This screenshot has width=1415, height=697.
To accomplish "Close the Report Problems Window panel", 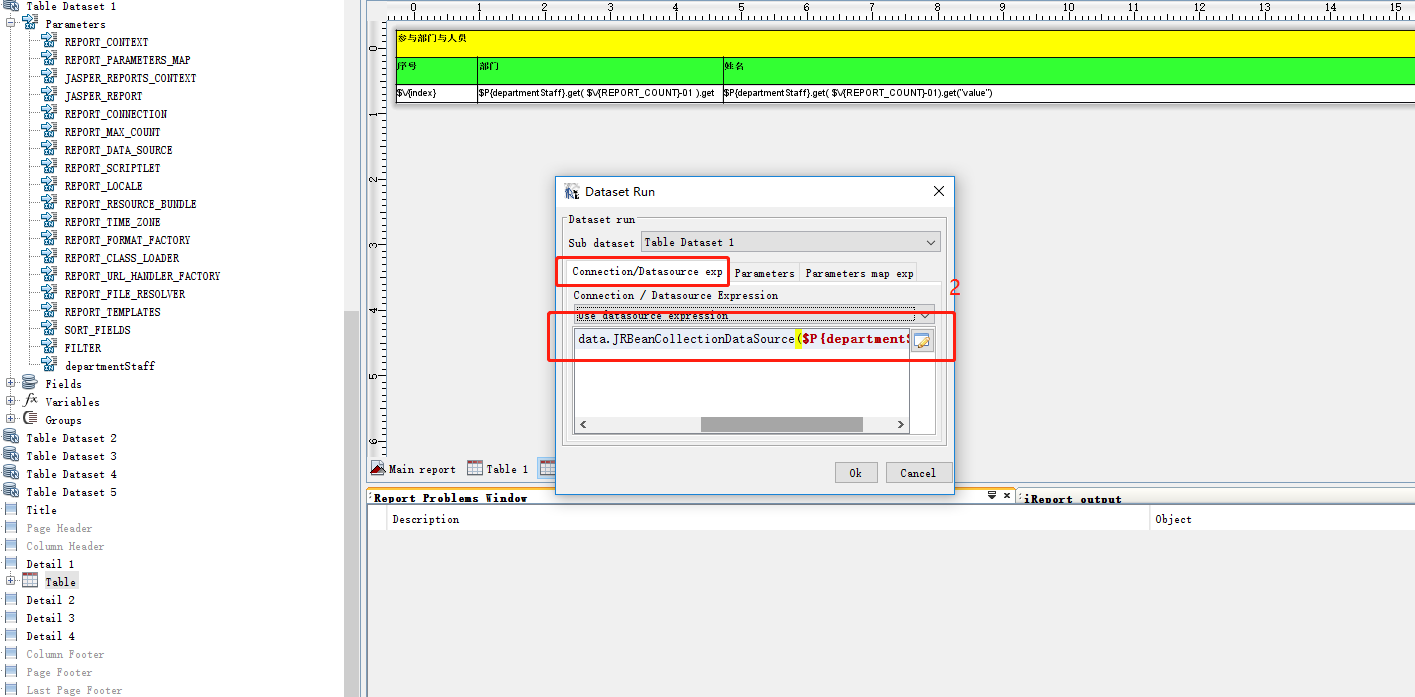I will click(1007, 496).
